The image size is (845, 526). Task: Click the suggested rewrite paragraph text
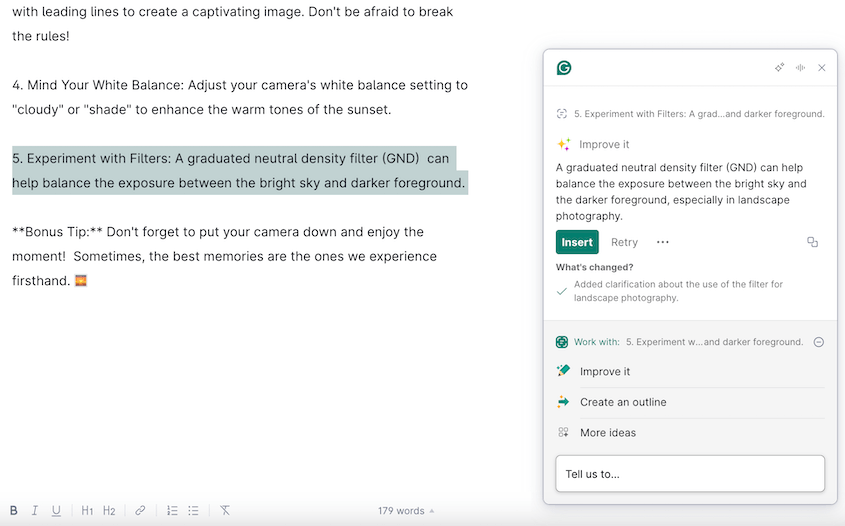coord(681,192)
